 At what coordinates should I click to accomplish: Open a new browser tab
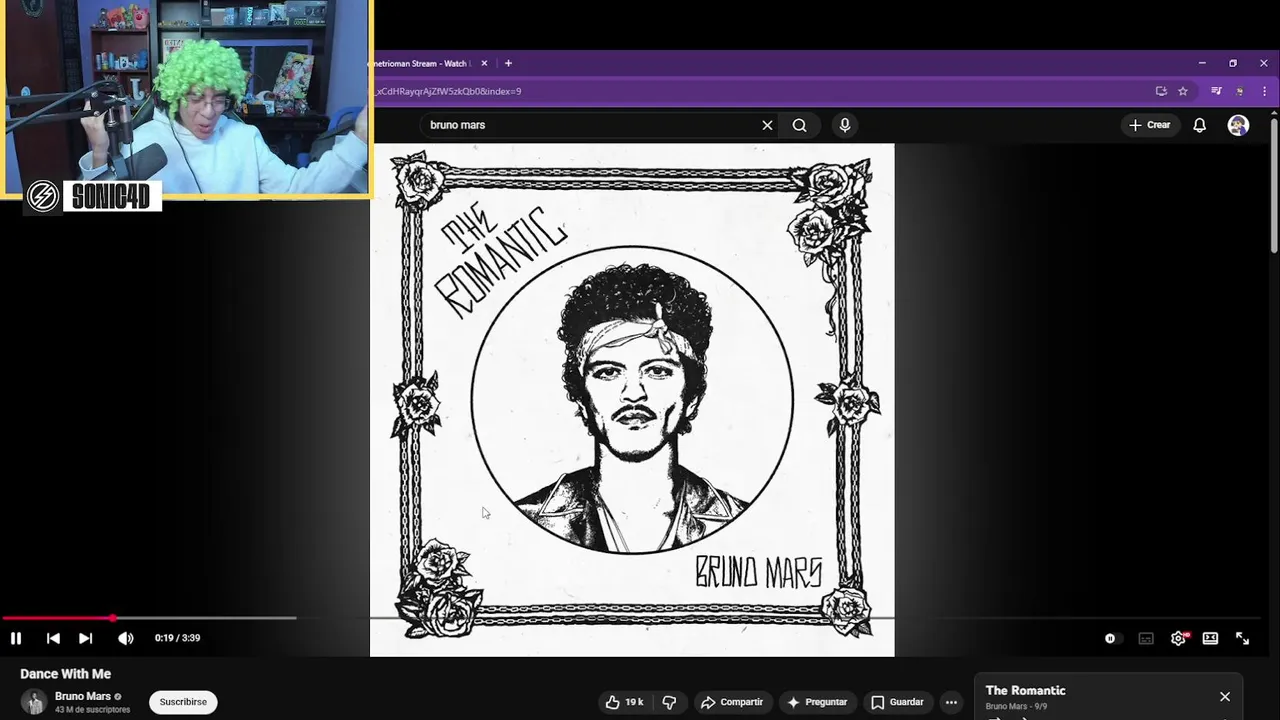pyautogui.click(x=508, y=63)
